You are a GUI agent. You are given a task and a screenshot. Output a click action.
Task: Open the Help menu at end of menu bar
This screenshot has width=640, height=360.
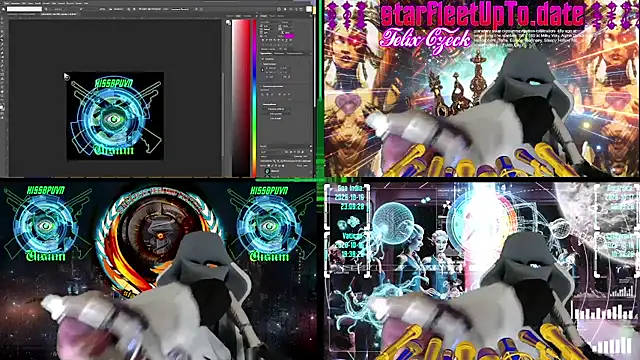[86, 3]
